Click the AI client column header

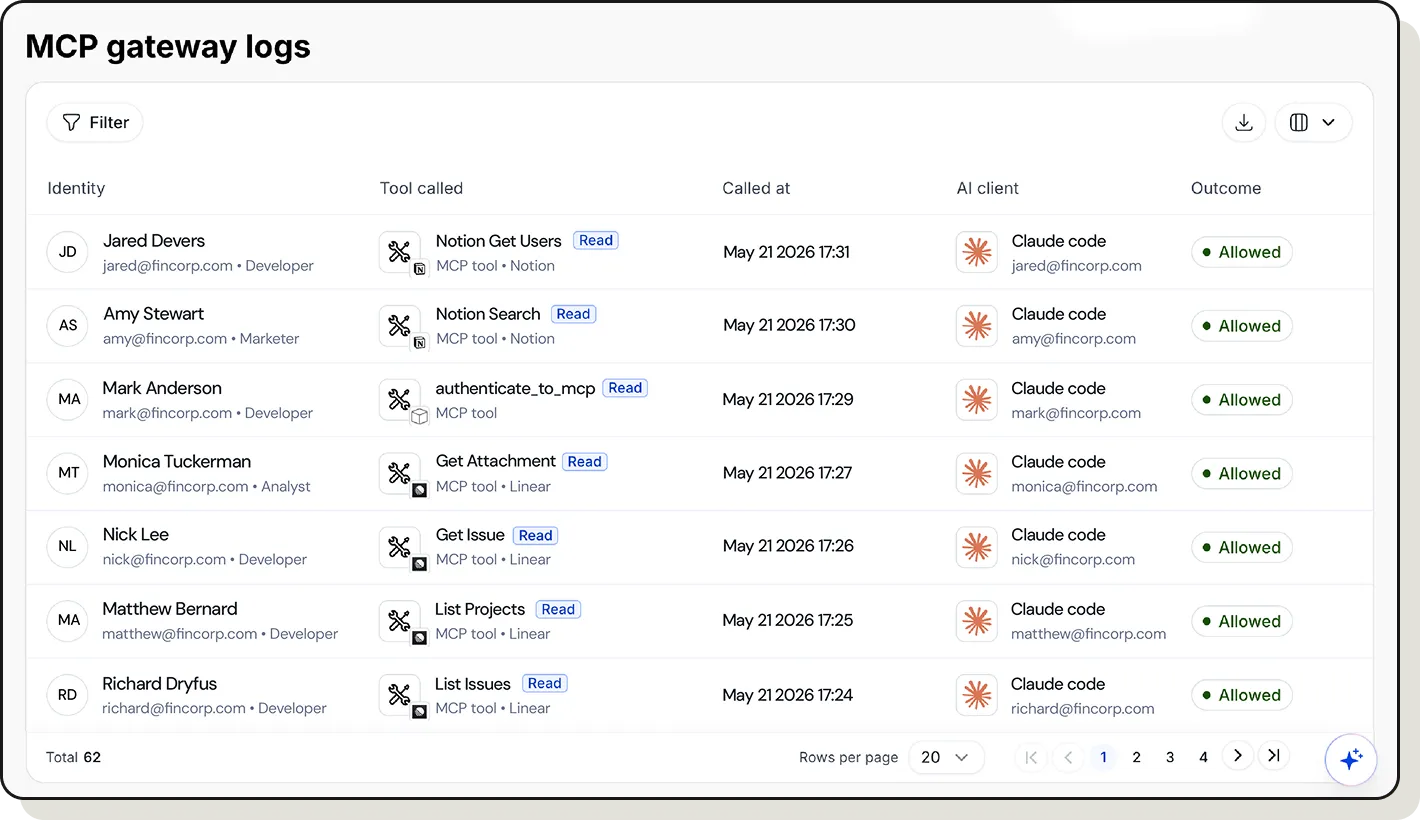coord(988,188)
